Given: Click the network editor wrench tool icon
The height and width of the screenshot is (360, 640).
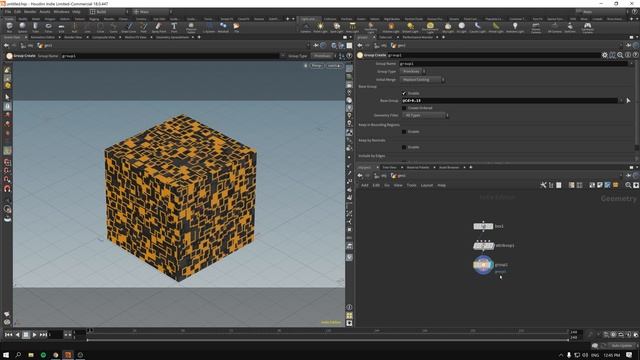Looking at the screenshot, I should [543, 185].
